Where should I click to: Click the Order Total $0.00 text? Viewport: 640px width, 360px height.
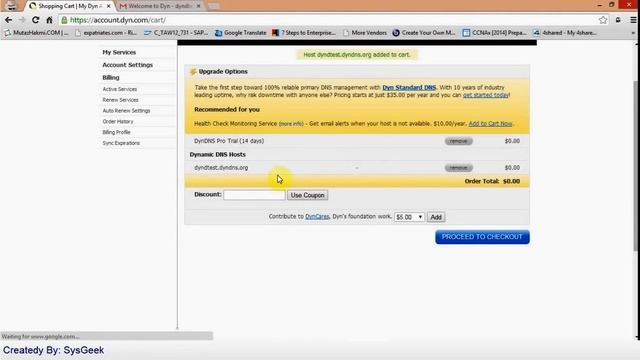coord(492,181)
